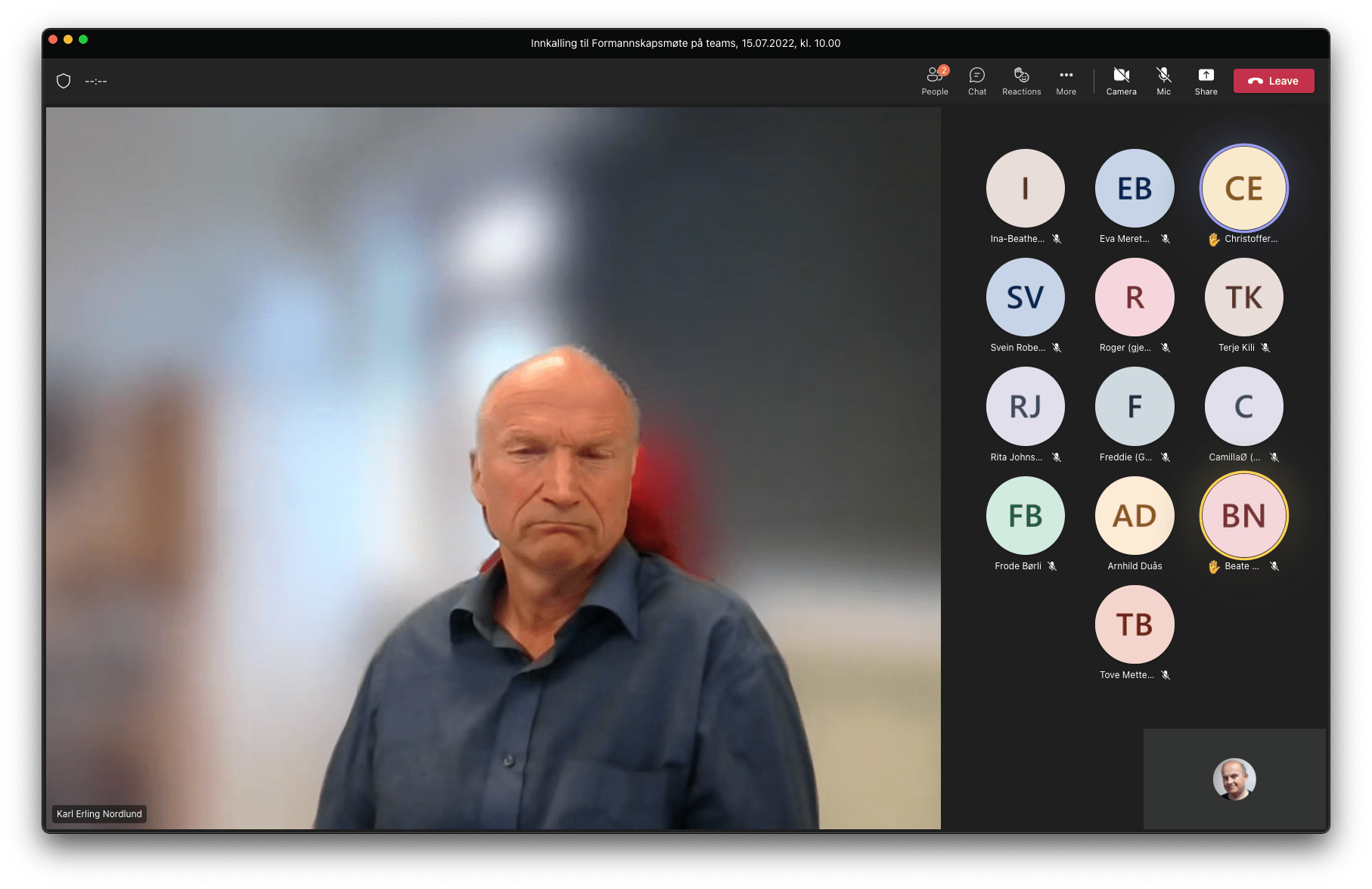Select Frode Børli avatar FB
This screenshot has height=889, width=1372.
[1025, 516]
